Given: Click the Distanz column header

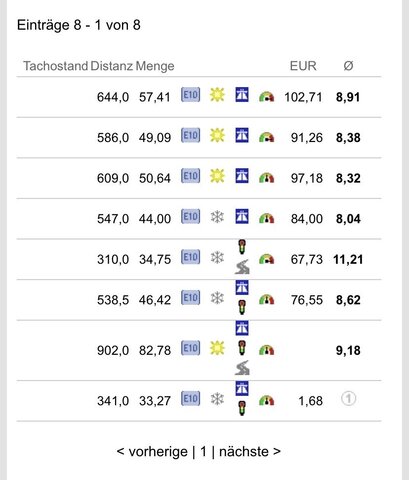Looking at the screenshot, I should 112,66.
